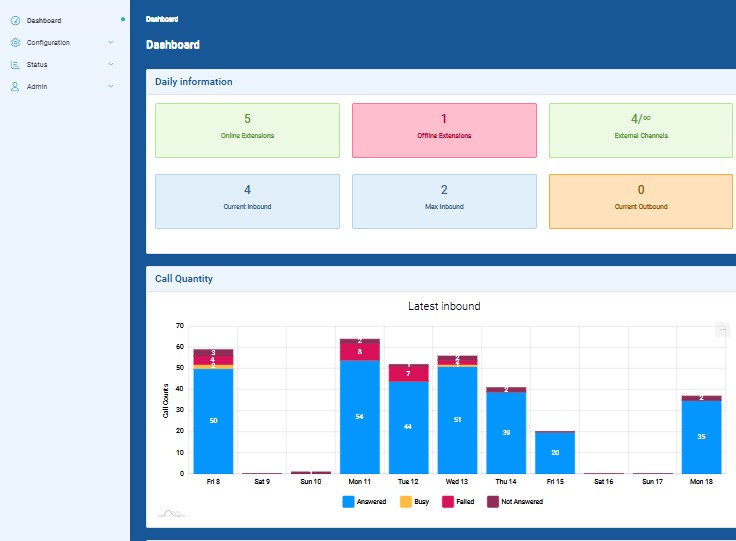
Task: Click the Mon 11 answered bar segment
Action: (359, 416)
